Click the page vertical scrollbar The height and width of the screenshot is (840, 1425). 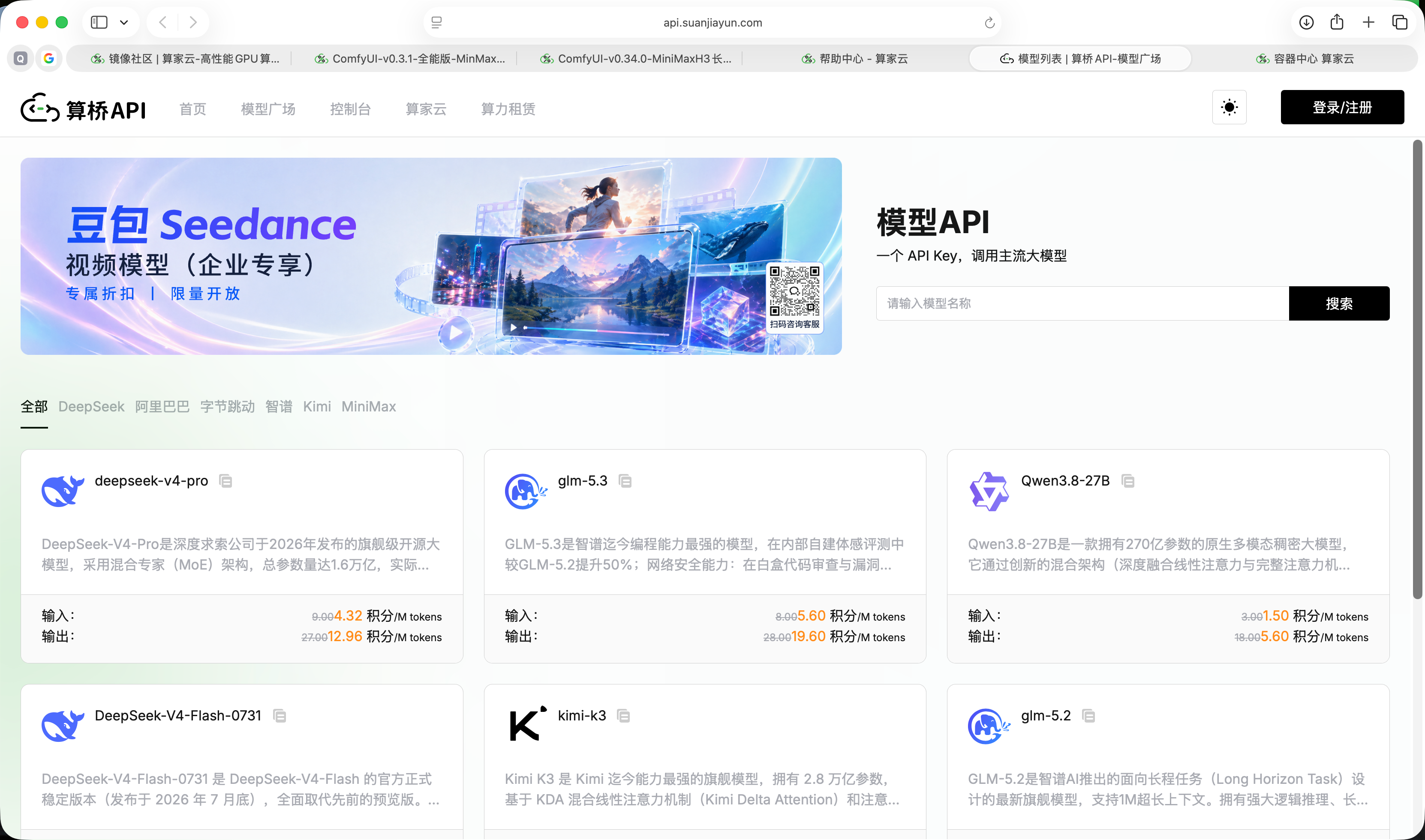pyautogui.click(x=1417, y=369)
